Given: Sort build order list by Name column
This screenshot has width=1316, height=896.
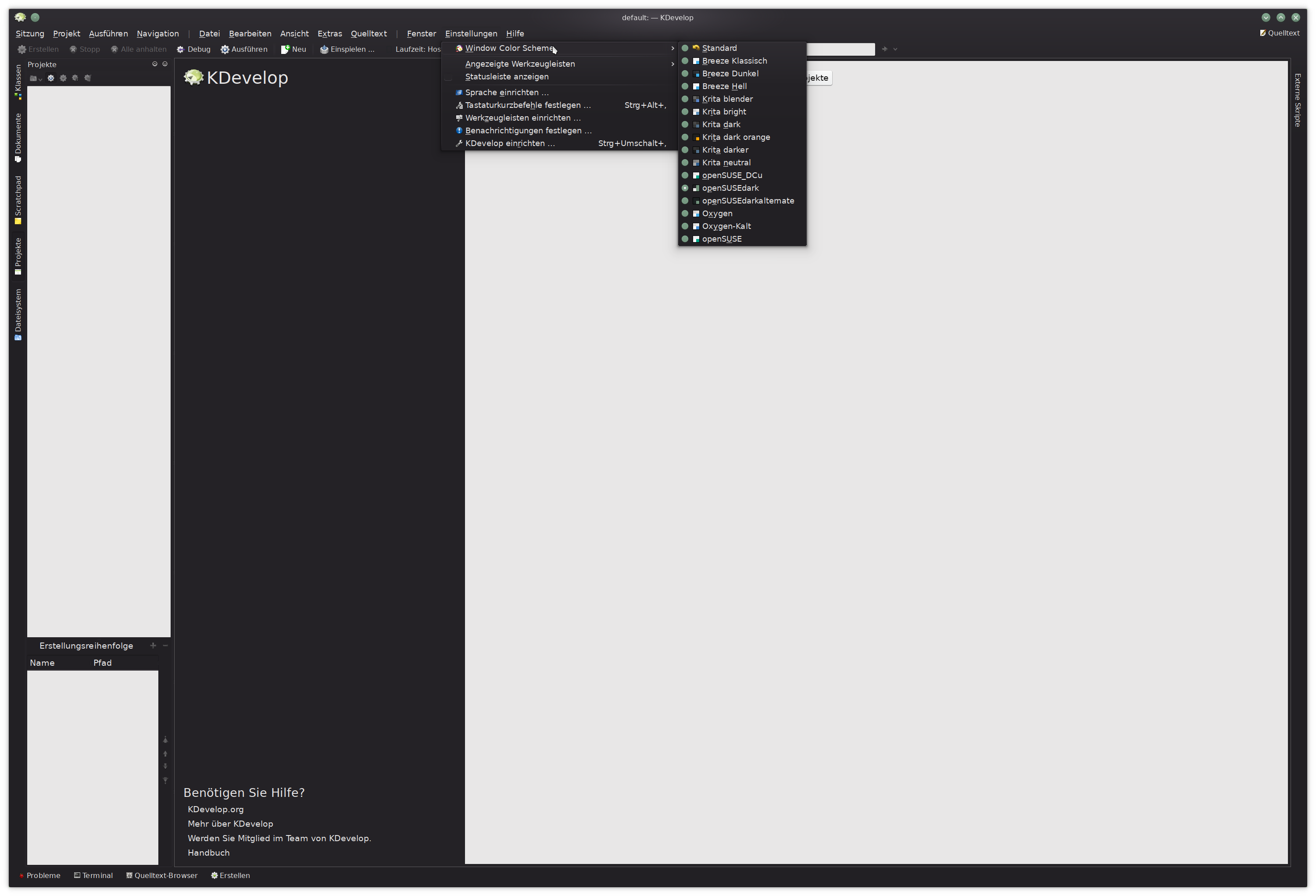Looking at the screenshot, I should pos(60,663).
